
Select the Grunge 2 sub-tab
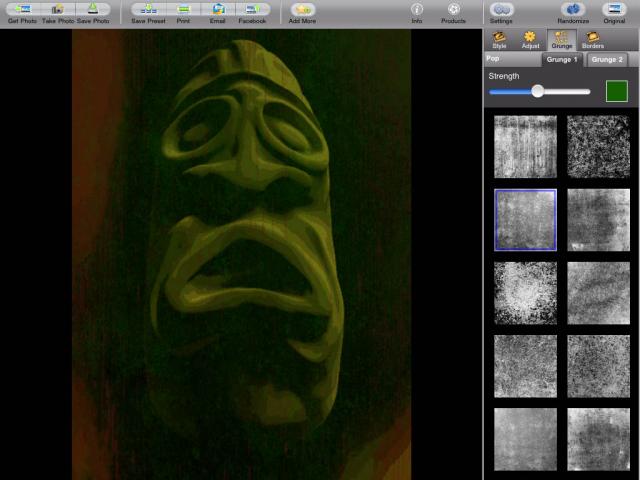[605, 60]
